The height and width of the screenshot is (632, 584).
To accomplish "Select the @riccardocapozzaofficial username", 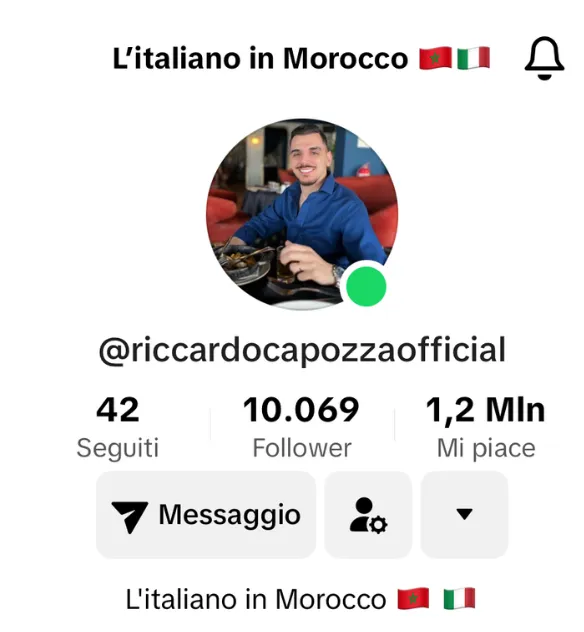I will click(x=302, y=350).
